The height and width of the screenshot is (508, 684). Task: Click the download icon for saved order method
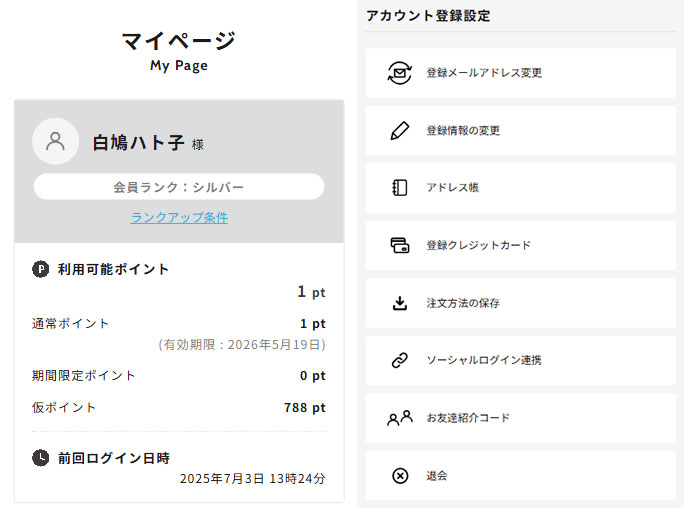tap(400, 303)
